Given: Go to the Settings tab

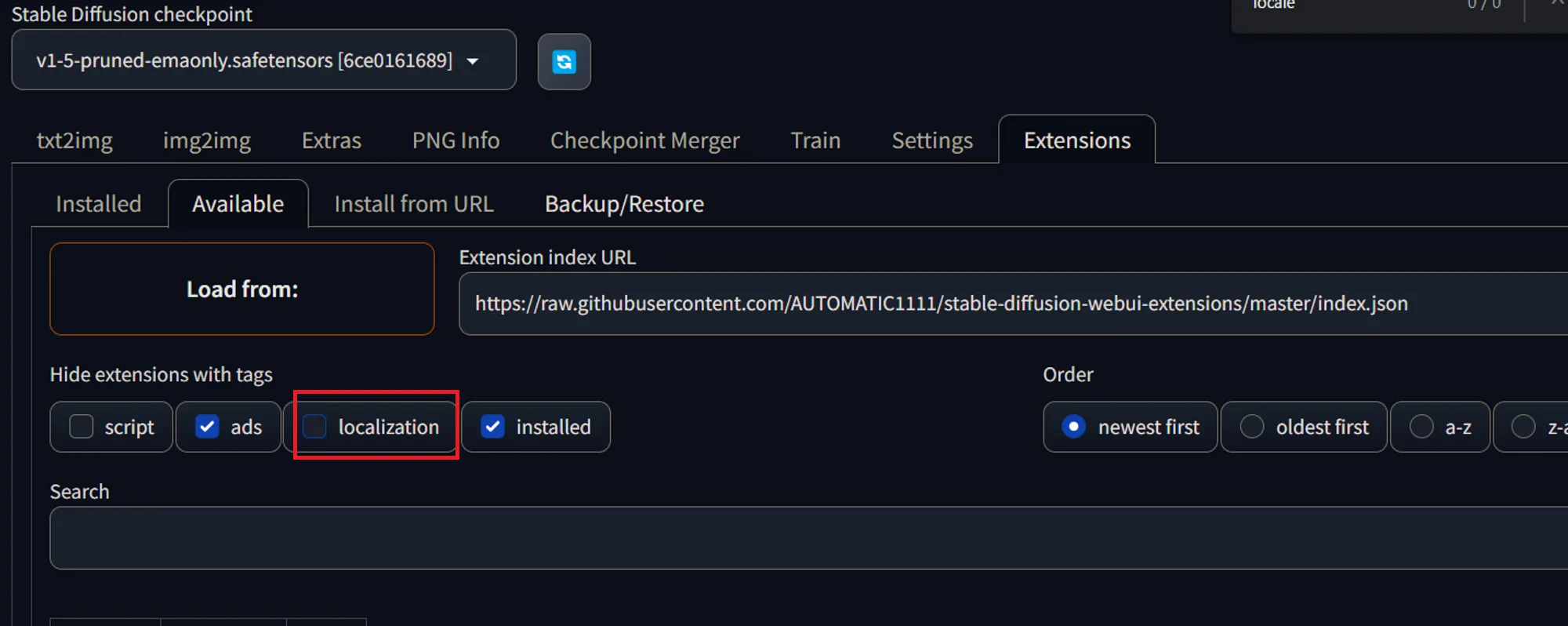Looking at the screenshot, I should coord(932,140).
